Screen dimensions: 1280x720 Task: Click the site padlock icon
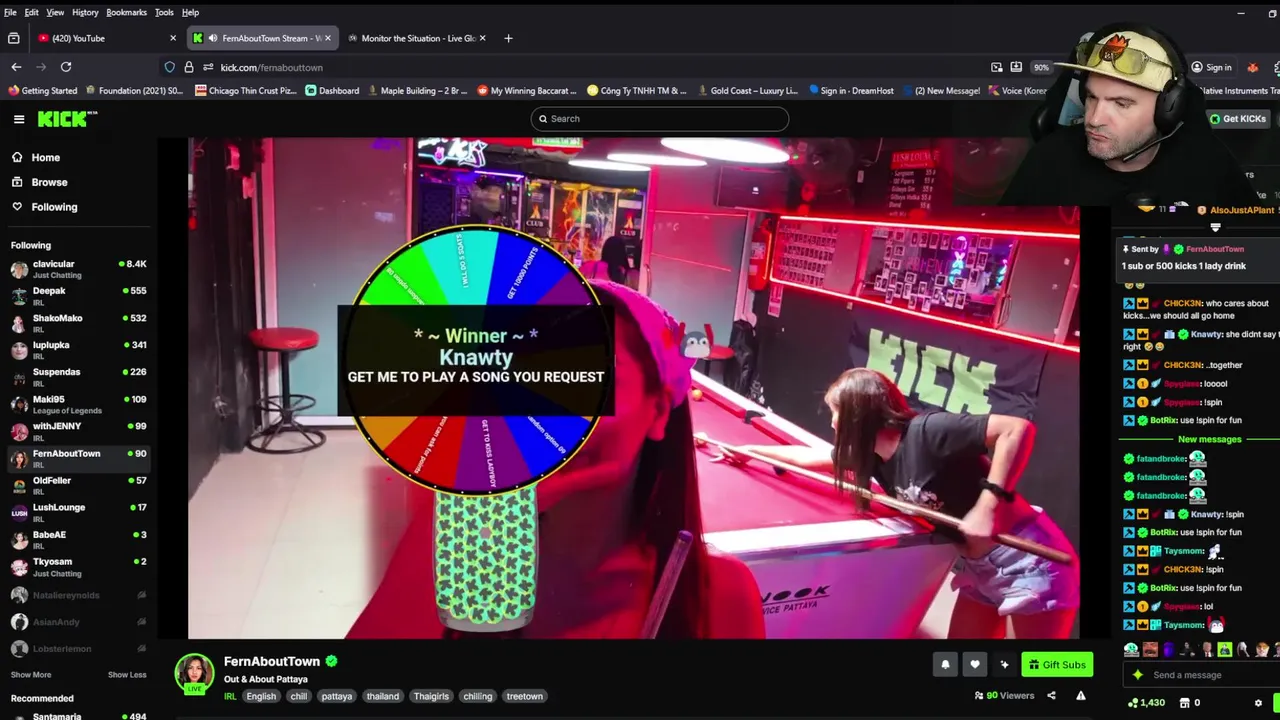[188, 67]
